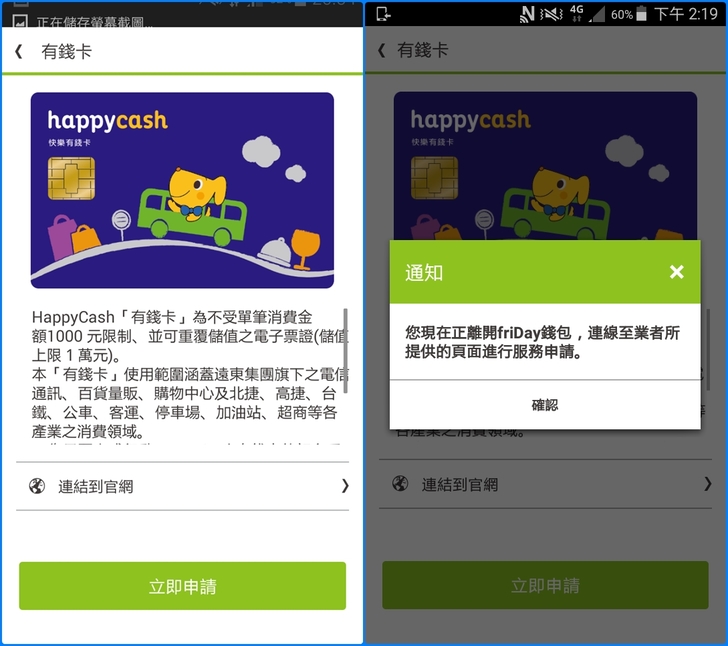Expand chevron at end of right 連結到官網 row
The image size is (728, 646).
click(707, 483)
